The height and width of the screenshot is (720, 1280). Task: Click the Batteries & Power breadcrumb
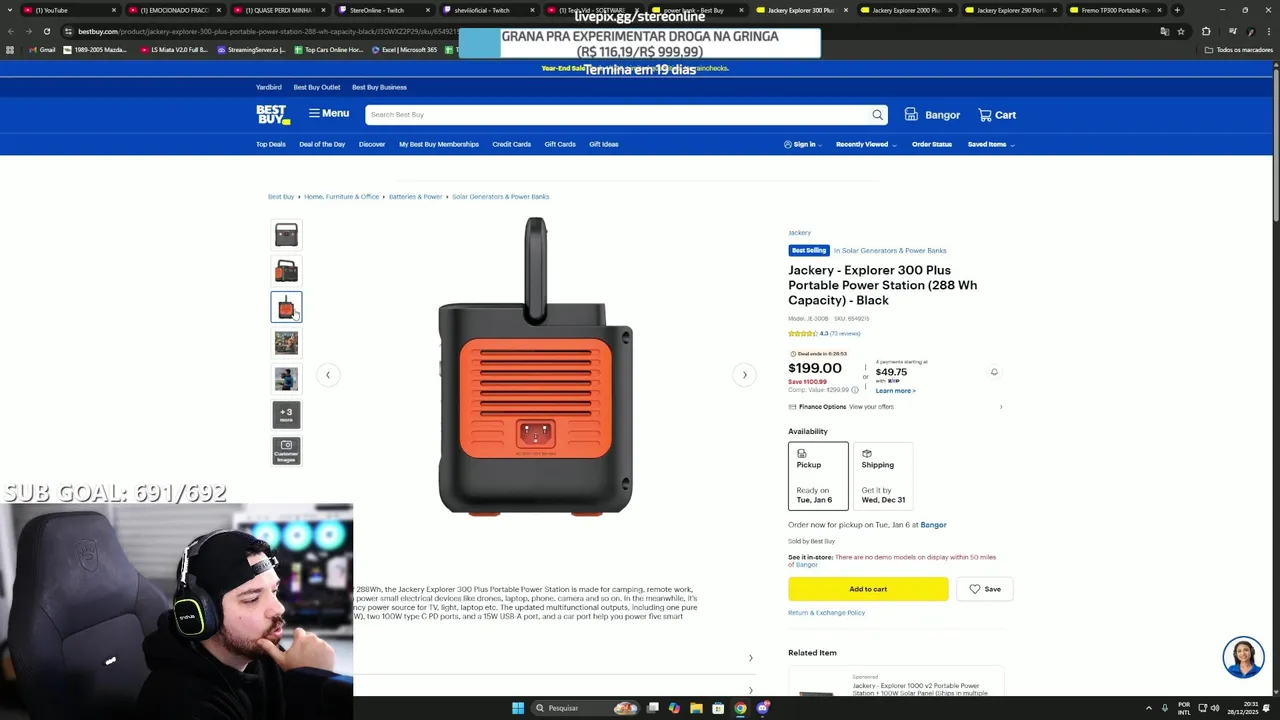coord(415,197)
